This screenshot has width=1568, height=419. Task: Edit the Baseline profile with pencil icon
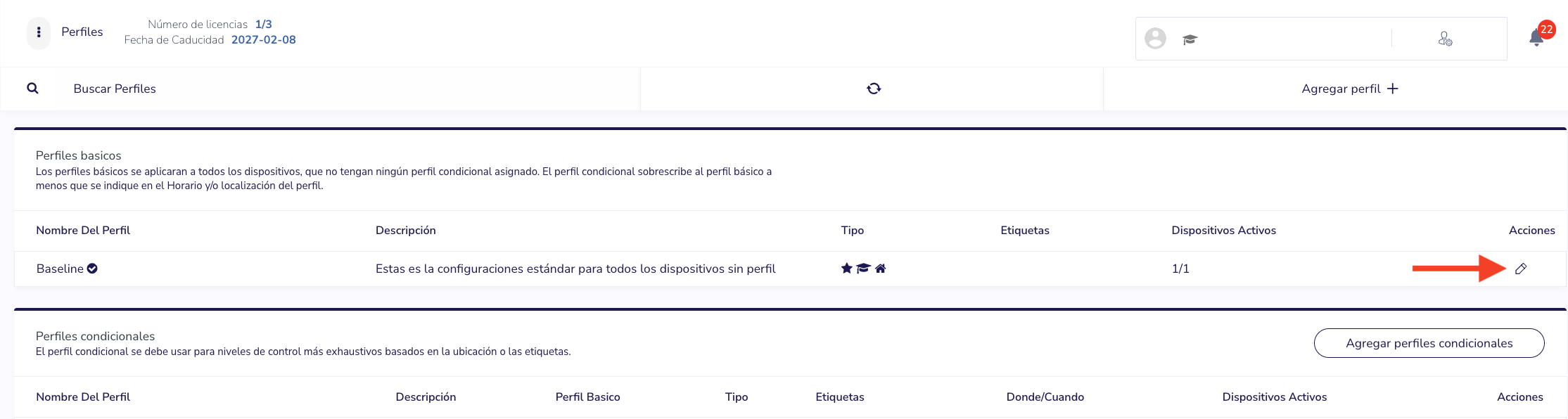(1521, 269)
